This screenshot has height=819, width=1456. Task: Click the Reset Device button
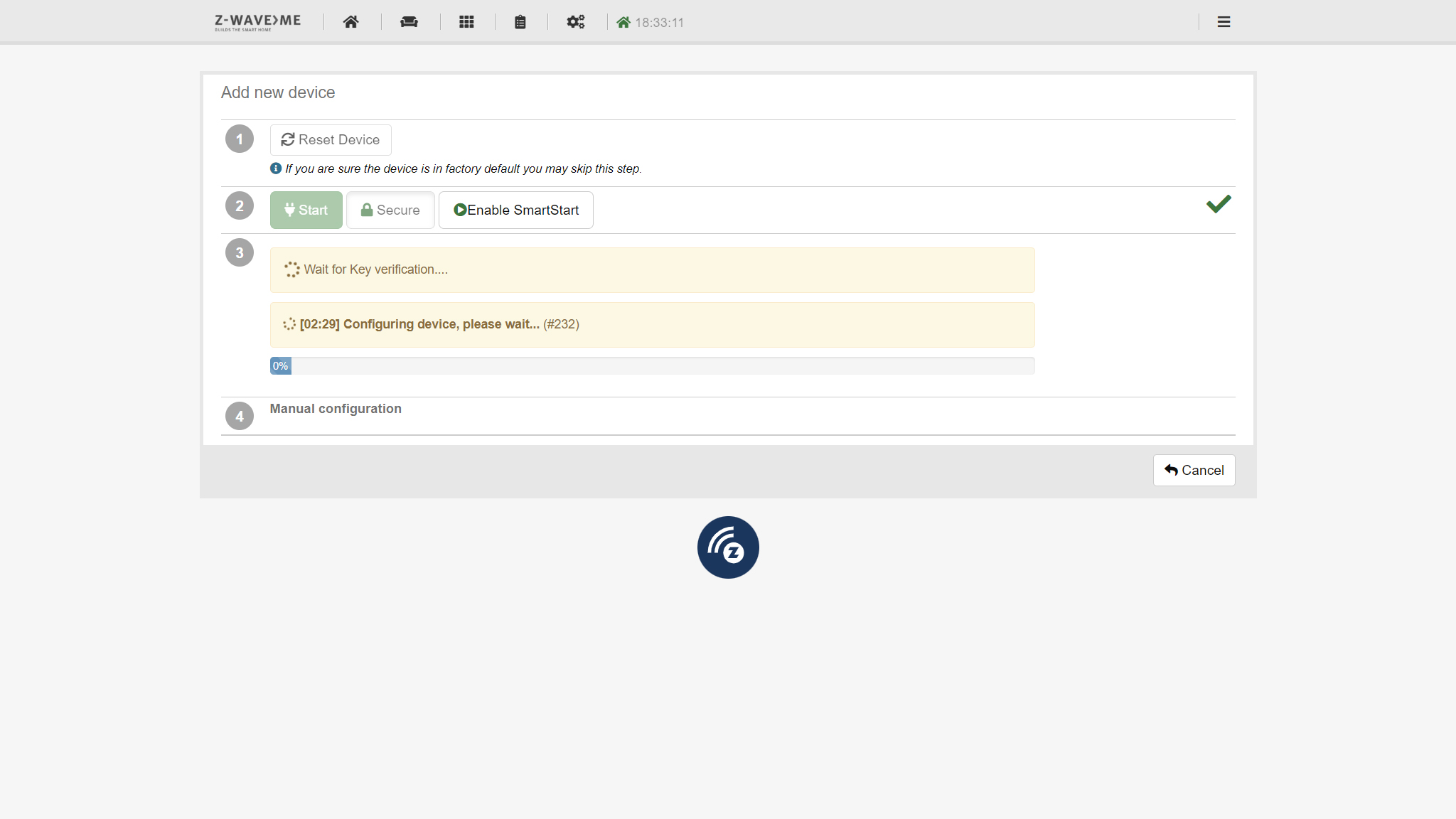[331, 140]
